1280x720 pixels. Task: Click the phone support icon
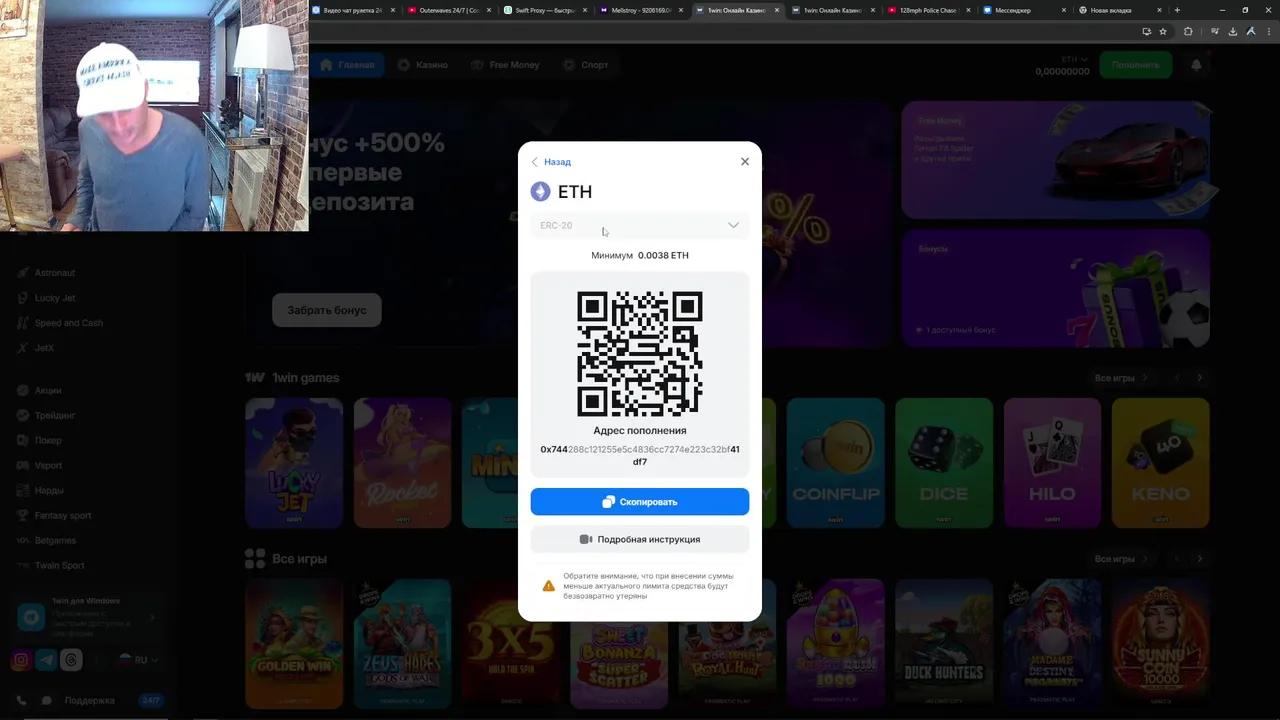point(21,701)
